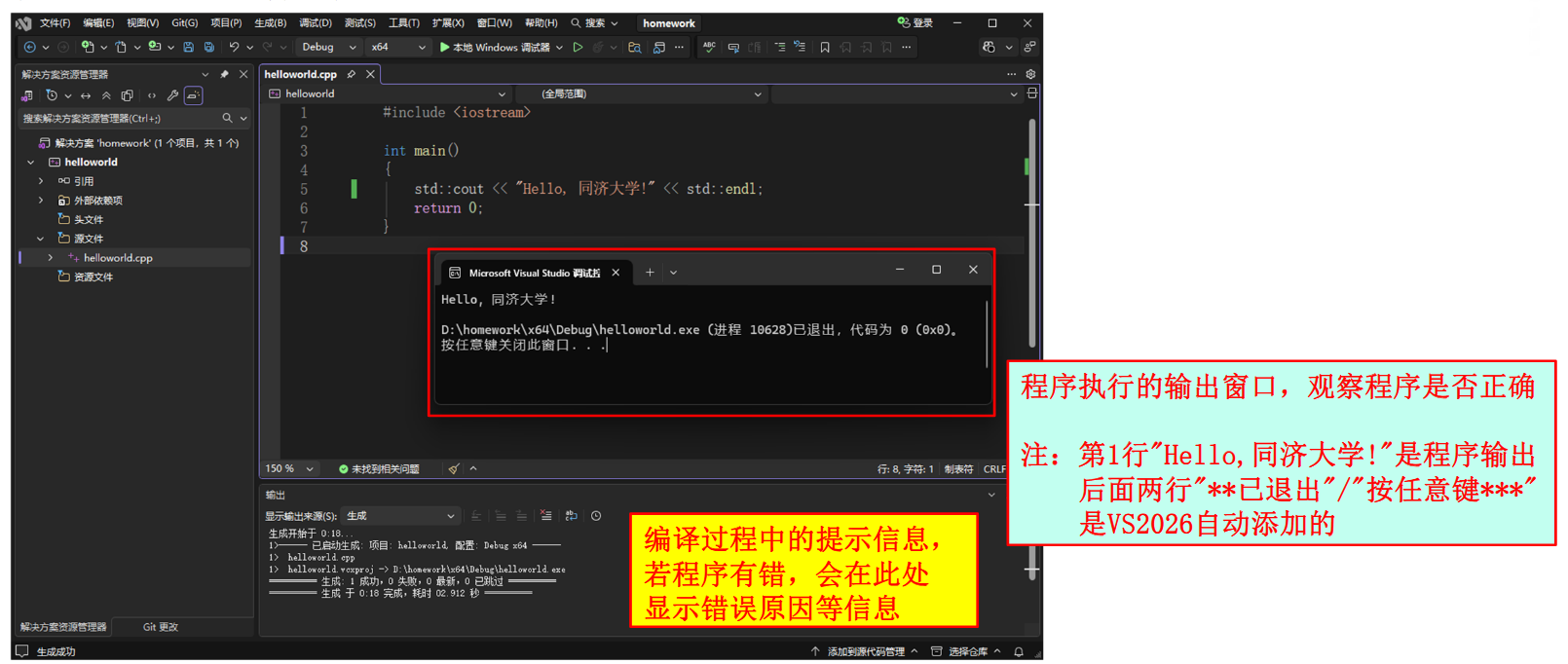This screenshot has height=664, width=1568.
Task: Click Pending Changes Filter clock icon
Action: point(52,95)
